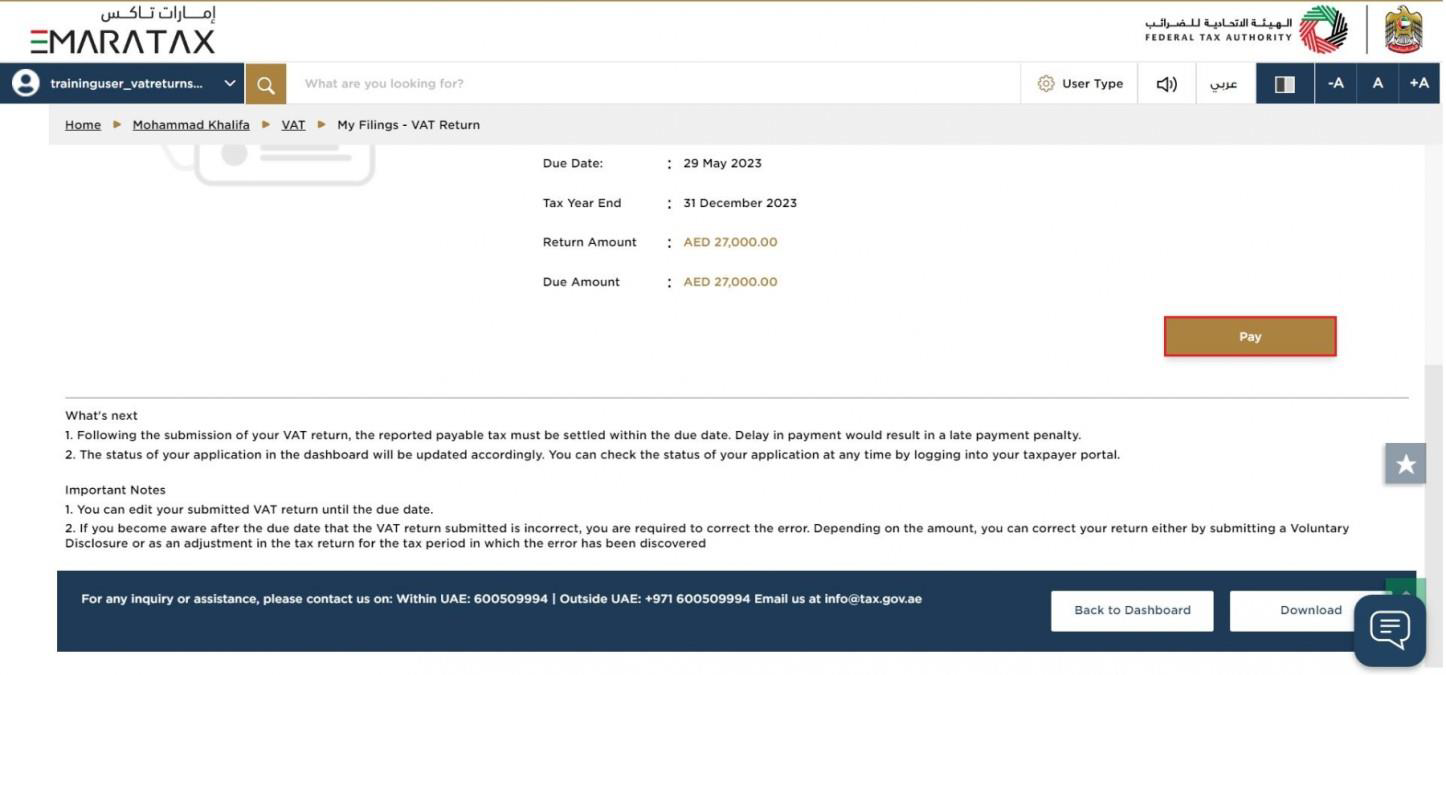Click the Download button
Viewport: 1446px width, 801px height.
1310,610
